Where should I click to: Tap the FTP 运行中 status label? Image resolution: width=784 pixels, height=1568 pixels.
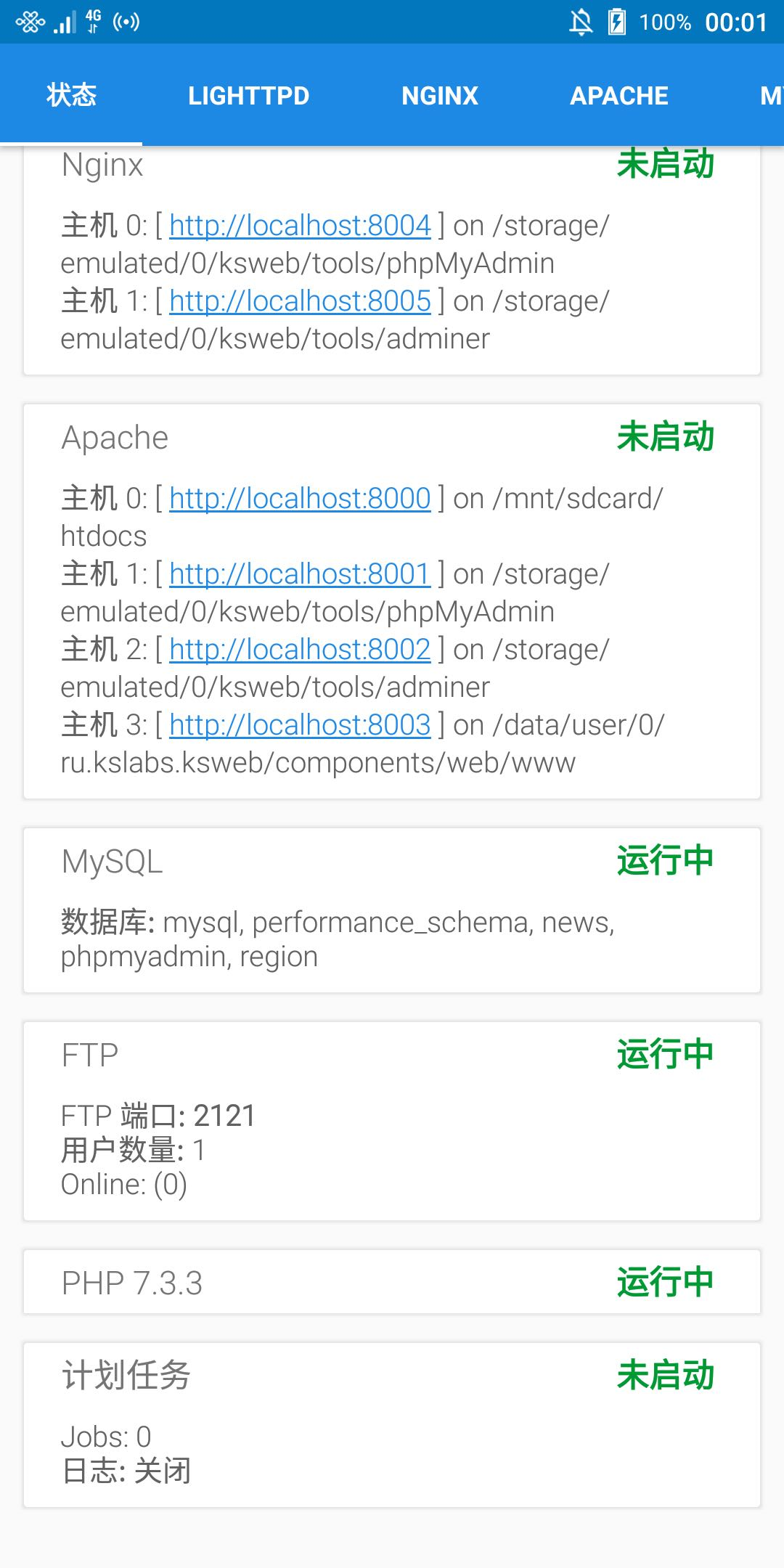[666, 1054]
